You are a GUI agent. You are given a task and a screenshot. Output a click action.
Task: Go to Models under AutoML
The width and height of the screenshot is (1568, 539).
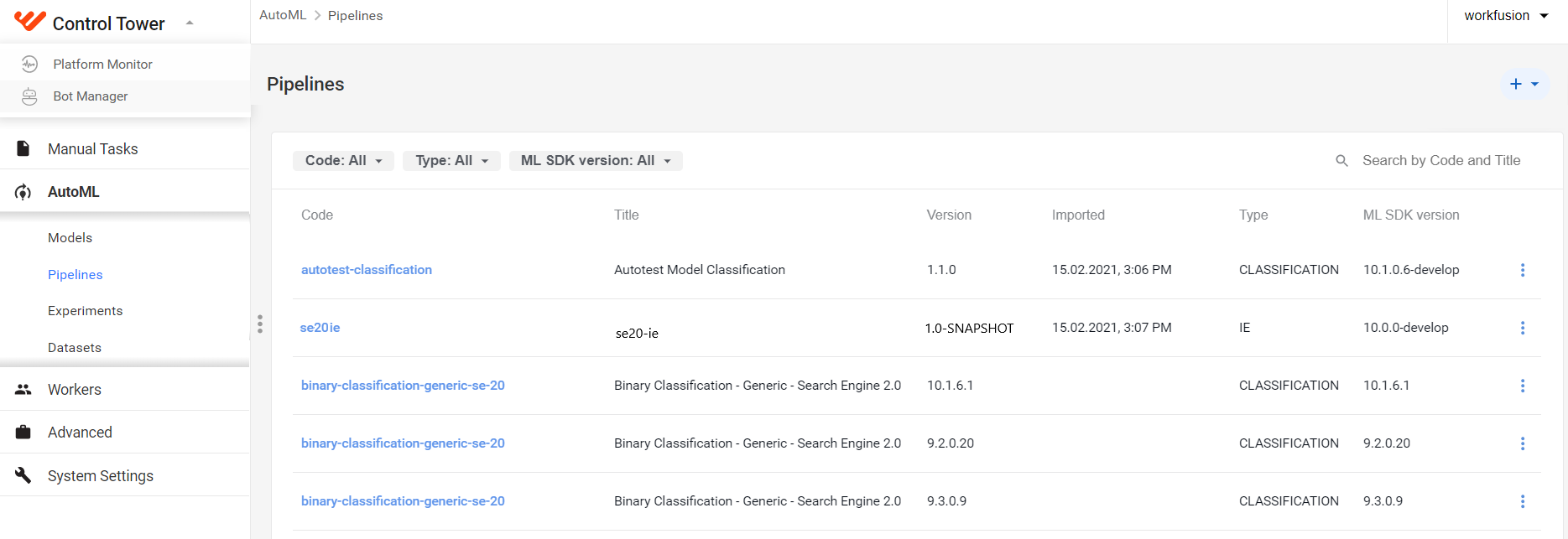click(x=70, y=238)
